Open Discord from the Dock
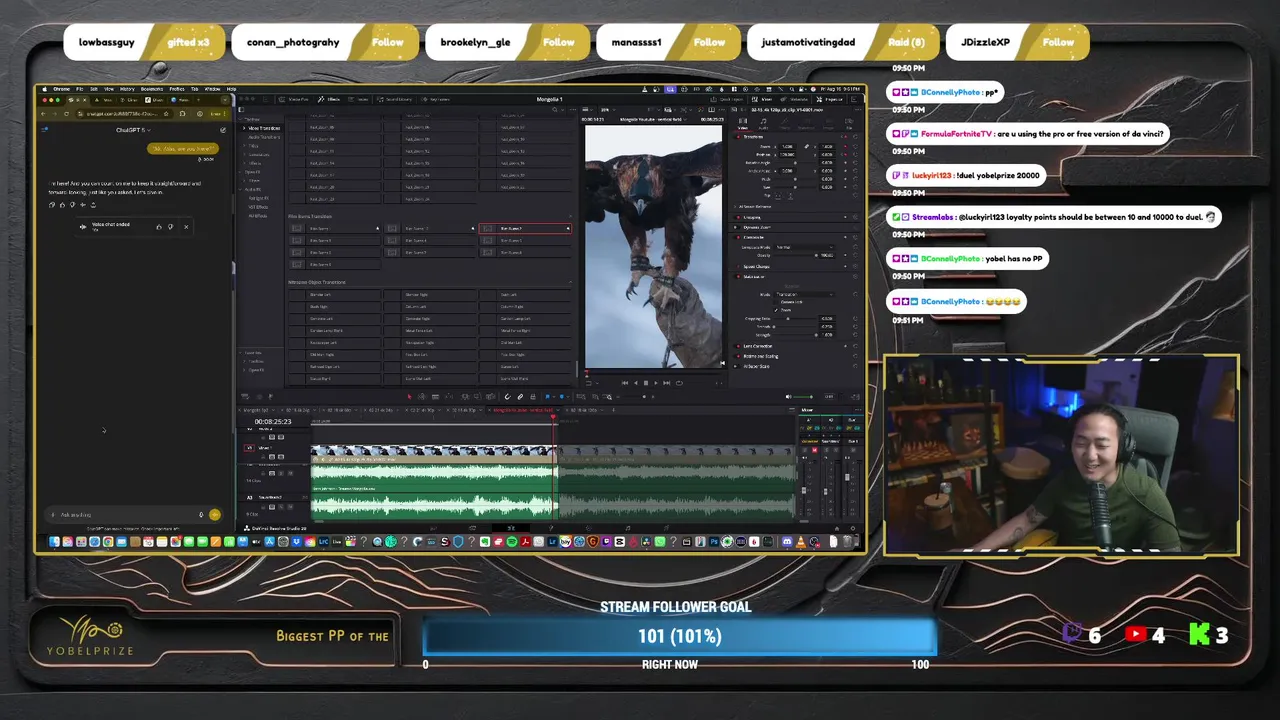 (x=787, y=541)
